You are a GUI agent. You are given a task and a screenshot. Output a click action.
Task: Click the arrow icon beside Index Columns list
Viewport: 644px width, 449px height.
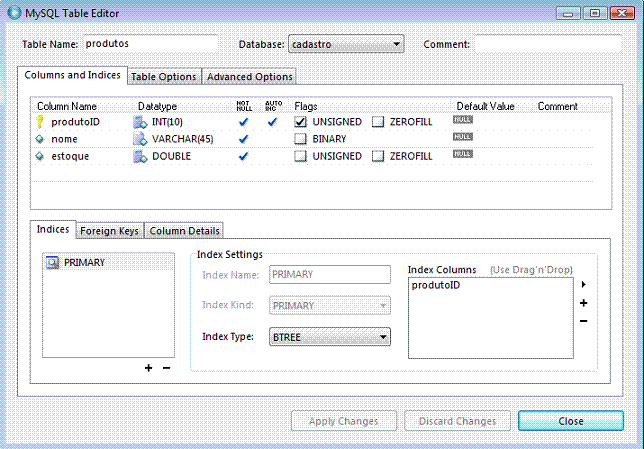point(584,284)
